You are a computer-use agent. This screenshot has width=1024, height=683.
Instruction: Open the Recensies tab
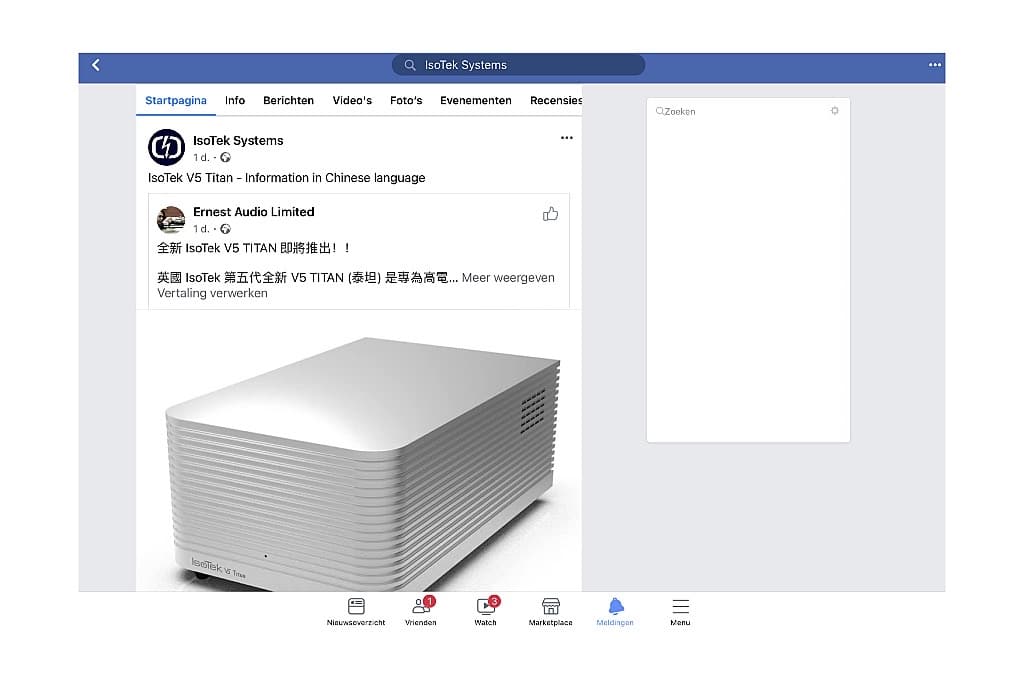[x=555, y=100]
